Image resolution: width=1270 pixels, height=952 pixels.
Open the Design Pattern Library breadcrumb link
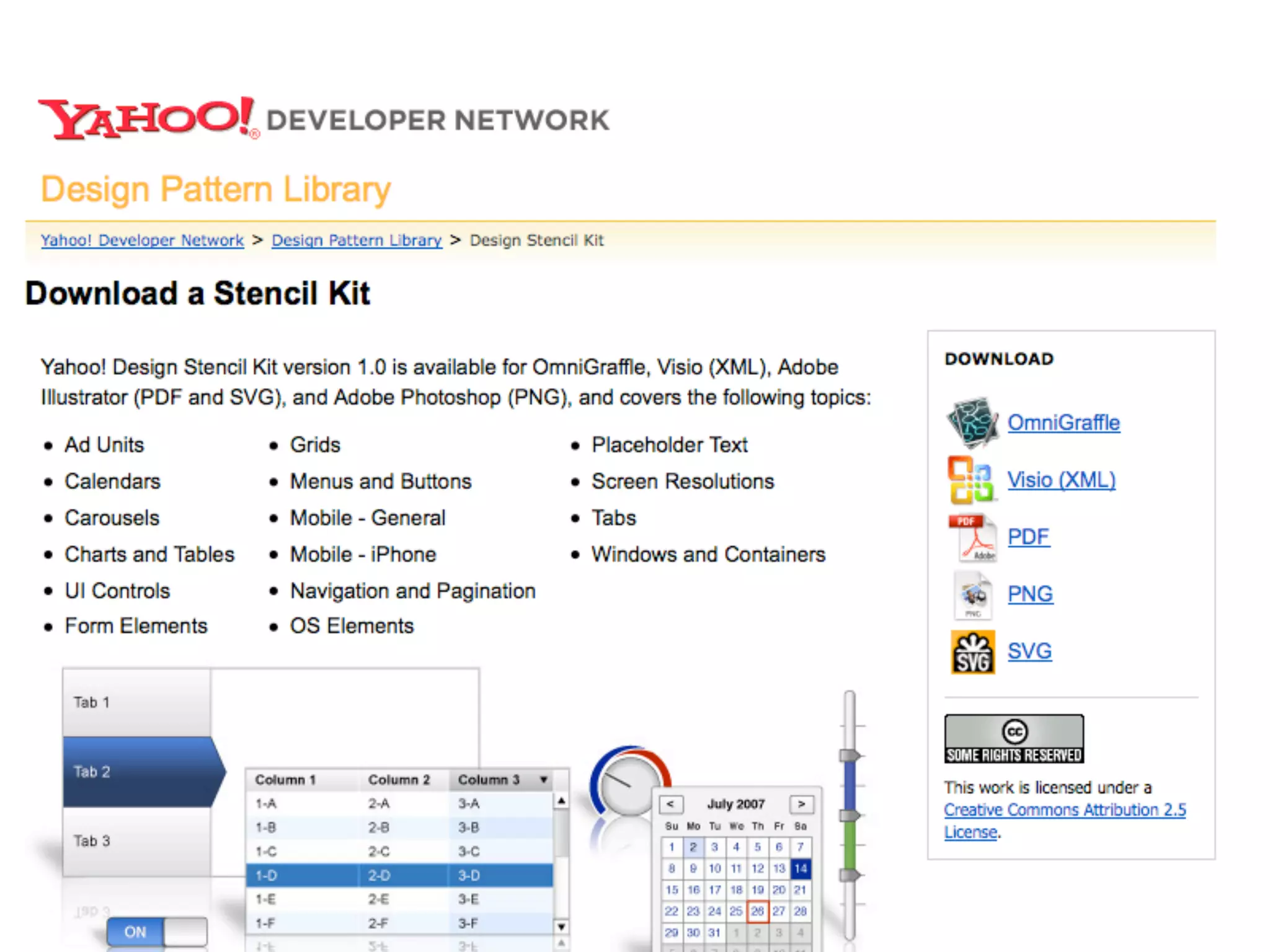pos(357,240)
